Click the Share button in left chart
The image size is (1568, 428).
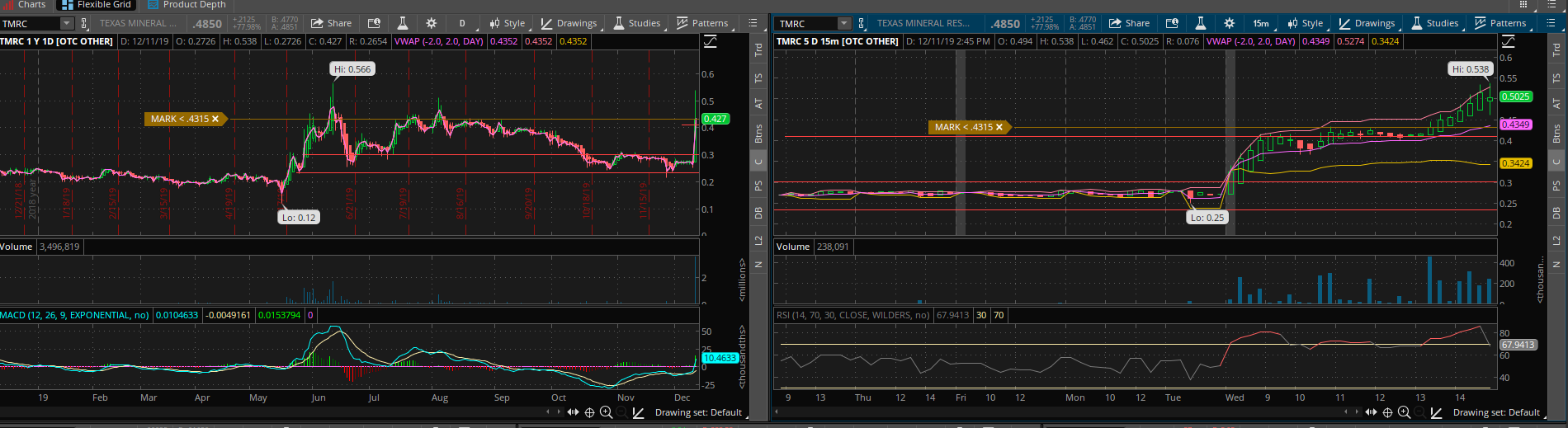click(x=331, y=23)
